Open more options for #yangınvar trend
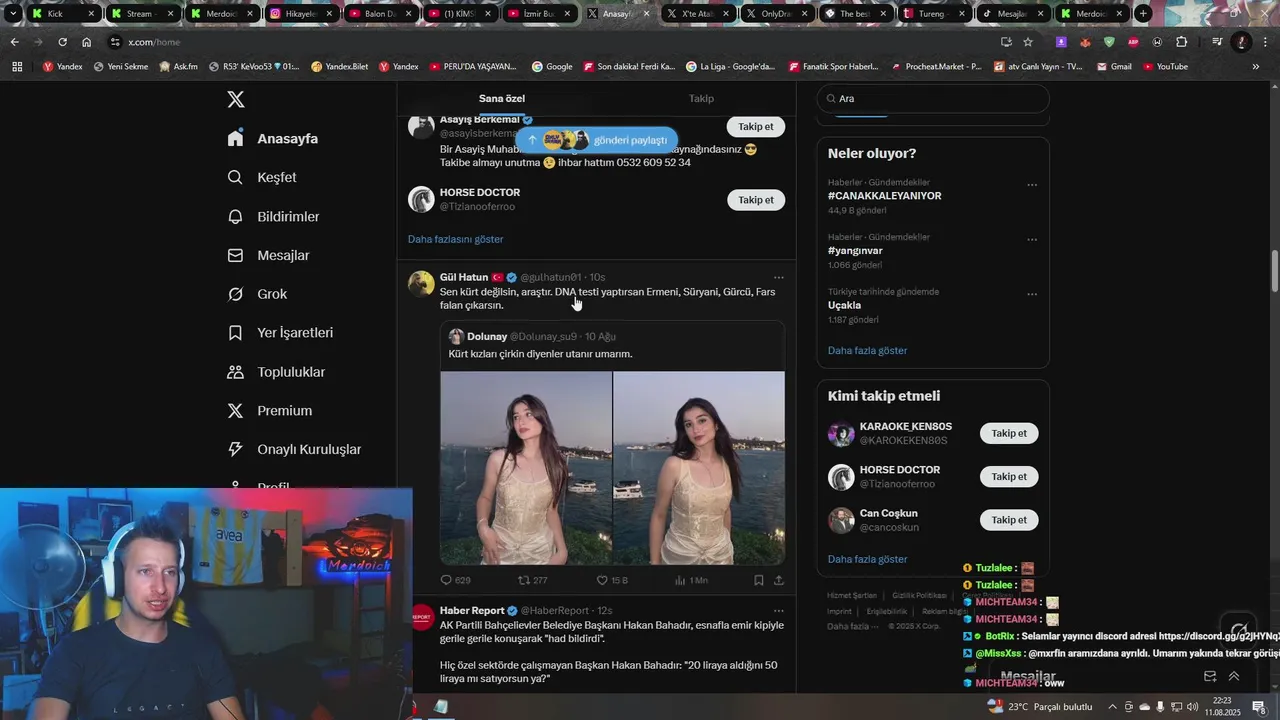This screenshot has width=1280, height=720. coord(1032,240)
